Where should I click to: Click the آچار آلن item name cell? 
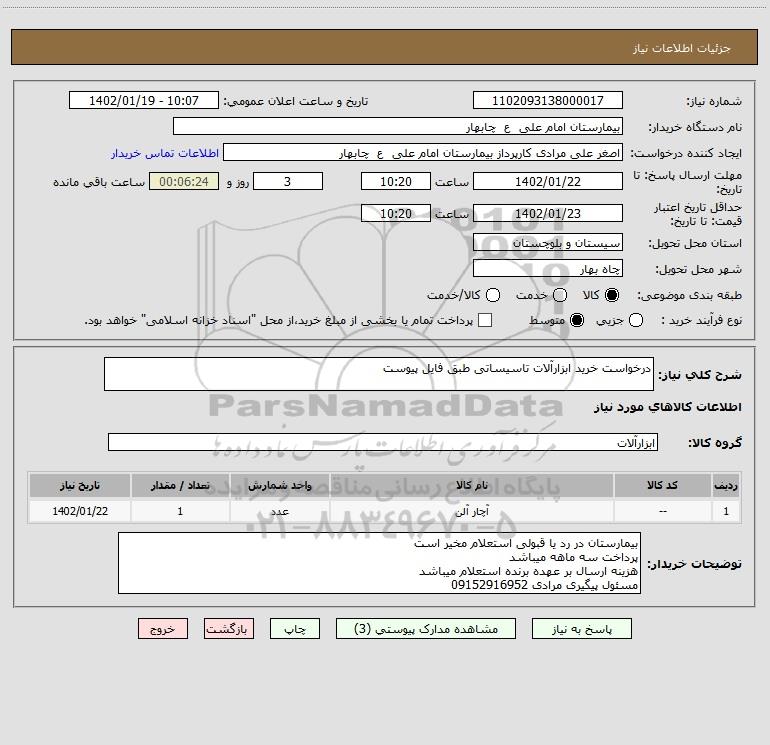tap(472, 511)
